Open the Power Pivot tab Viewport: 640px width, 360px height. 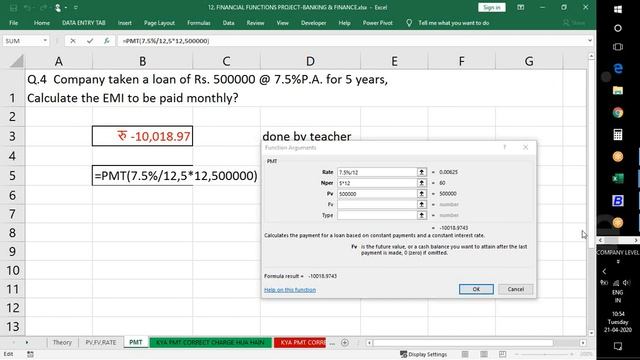coord(378,23)
